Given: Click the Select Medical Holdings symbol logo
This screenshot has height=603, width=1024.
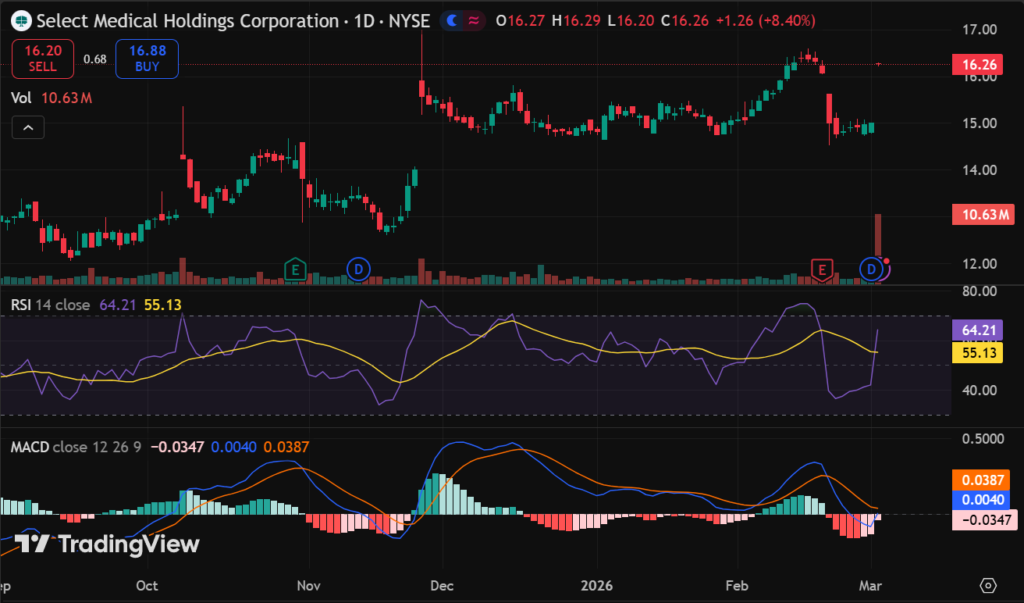Looking at the screenshot, I should [20, 20].
